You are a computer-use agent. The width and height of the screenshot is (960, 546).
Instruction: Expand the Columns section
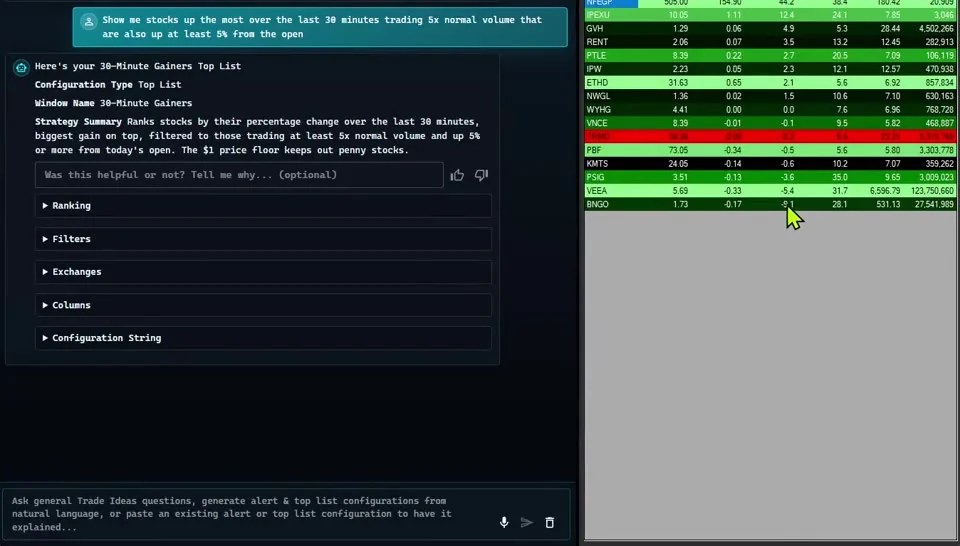(x=263, y=305)
